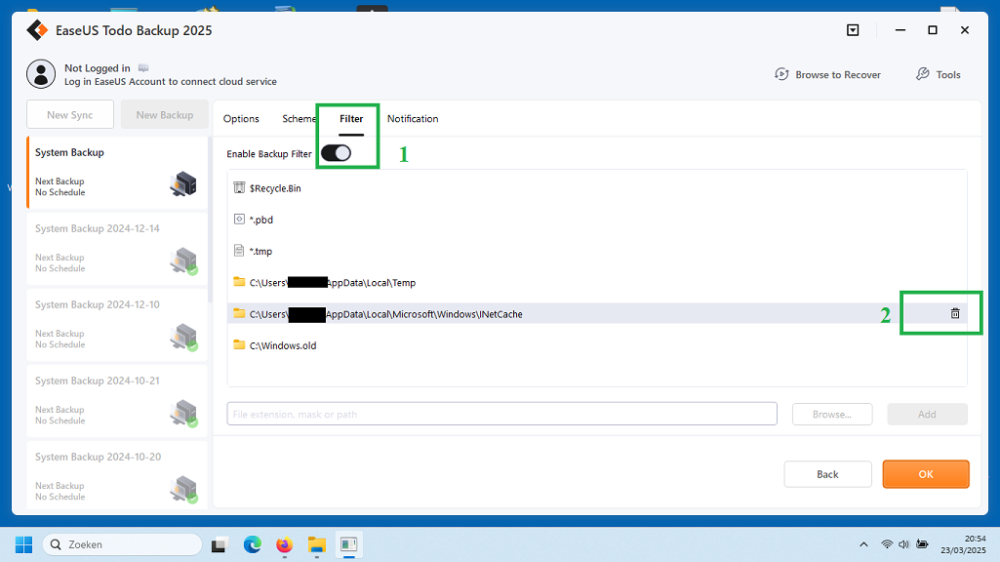
Task: Click the EaseUS logo in title bar
Action: pos(37,30)
